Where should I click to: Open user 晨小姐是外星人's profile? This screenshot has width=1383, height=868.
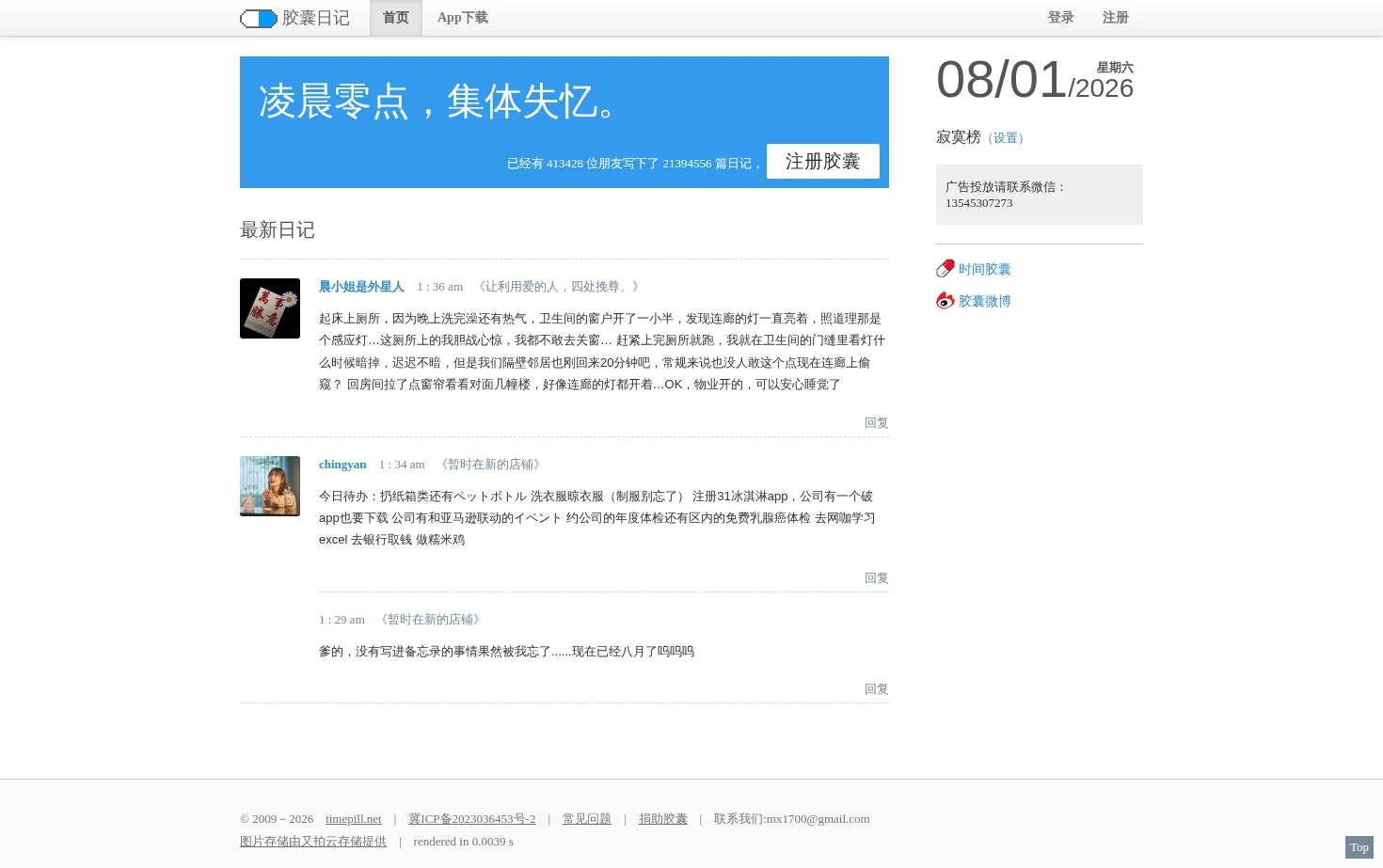[361, 287]
